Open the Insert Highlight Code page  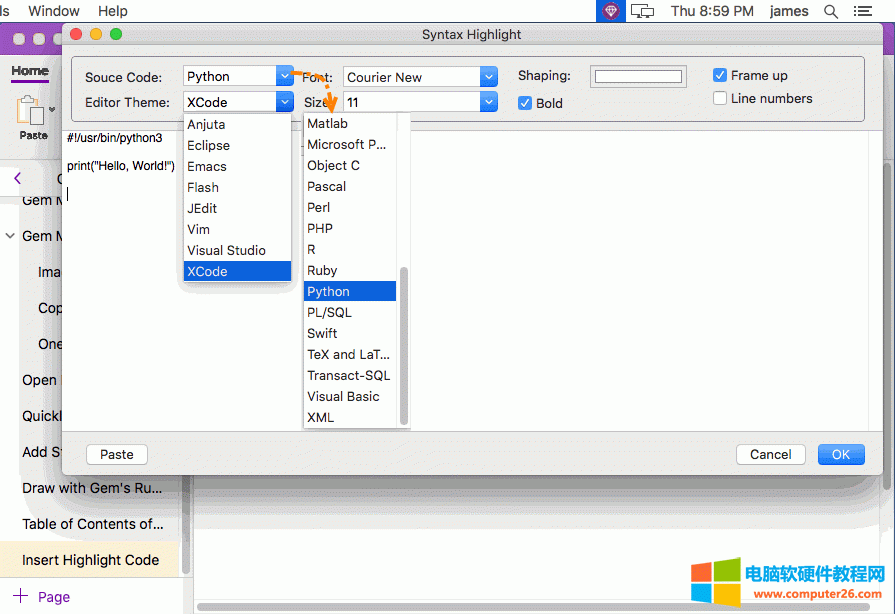tap(90, 560)
